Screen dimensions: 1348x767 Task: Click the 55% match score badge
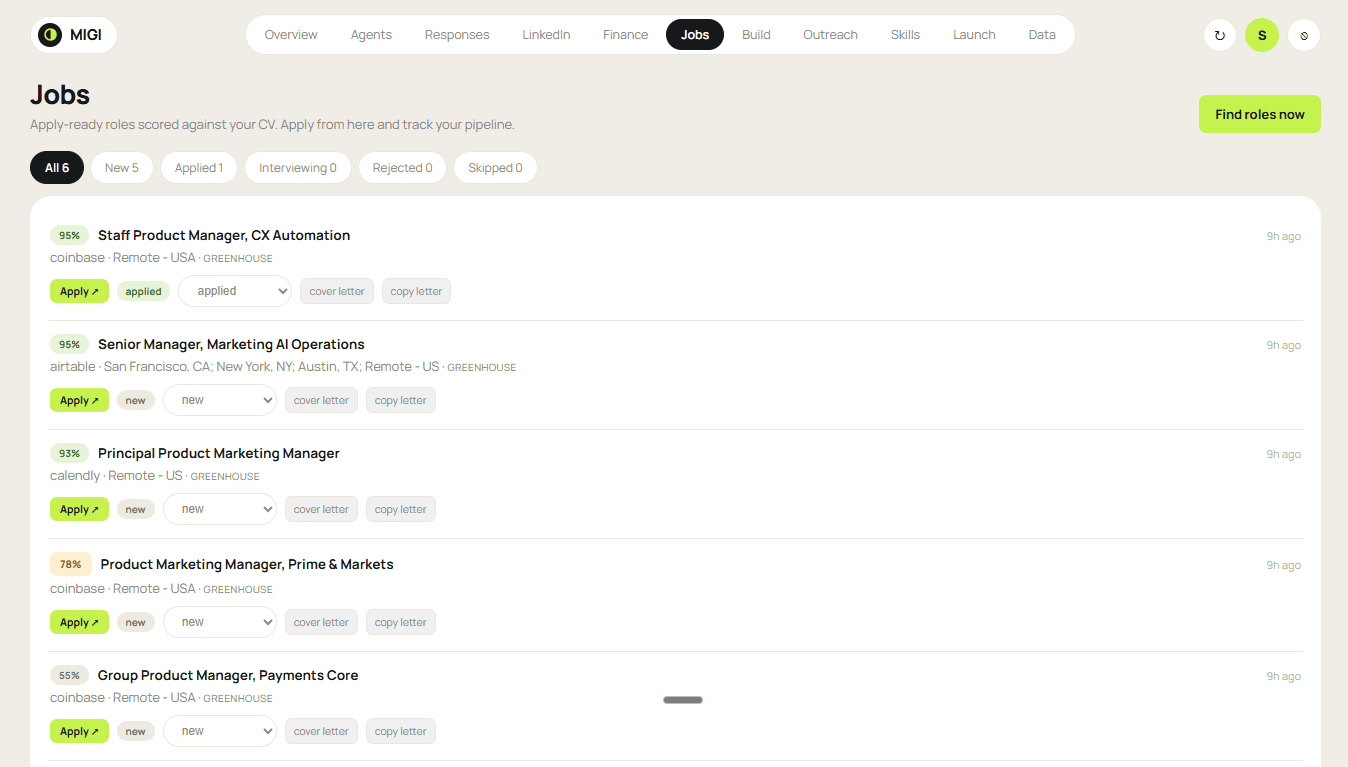(69, 675)
